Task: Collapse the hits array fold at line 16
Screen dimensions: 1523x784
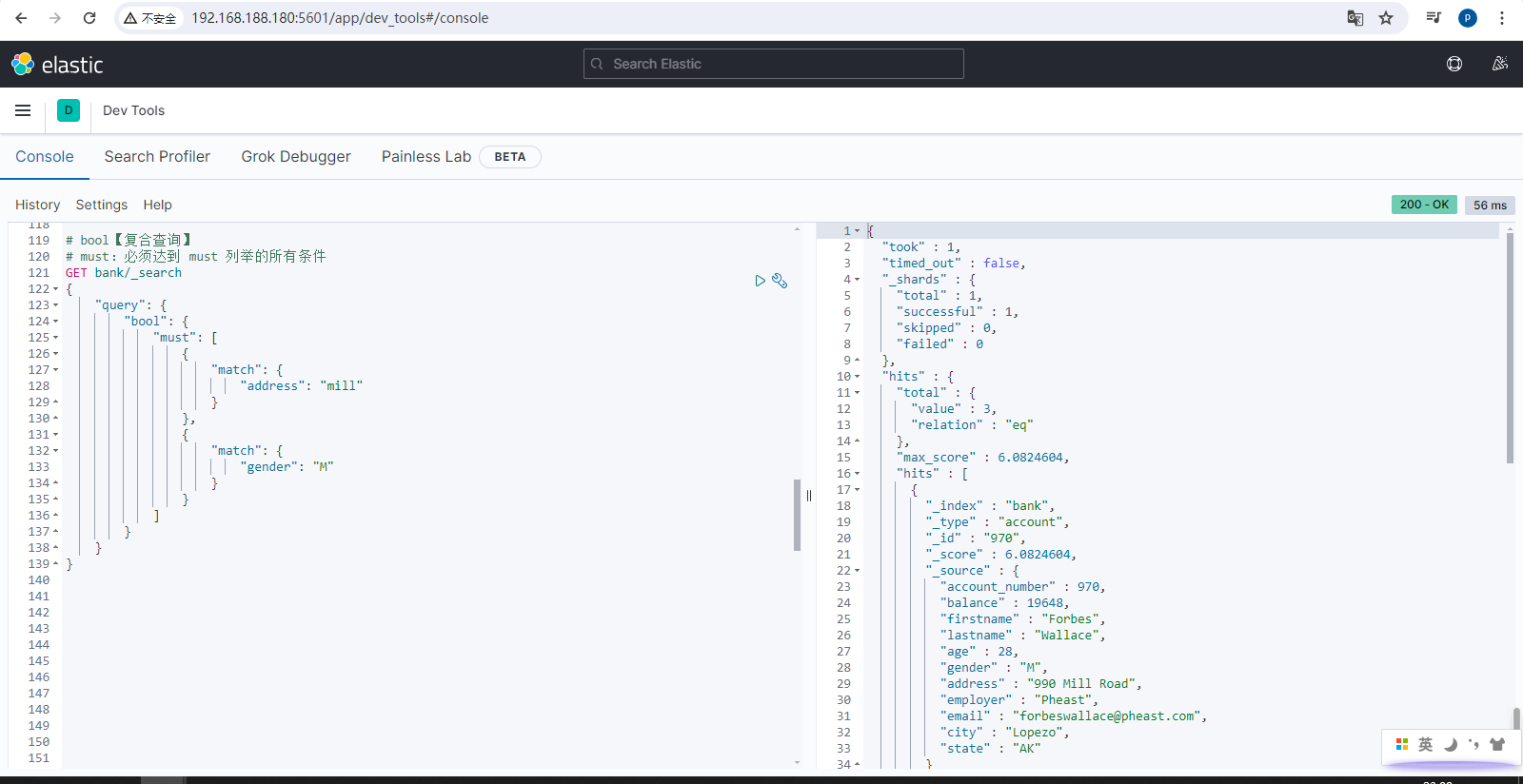Action: pyautogui.click(x=857, y=474)
